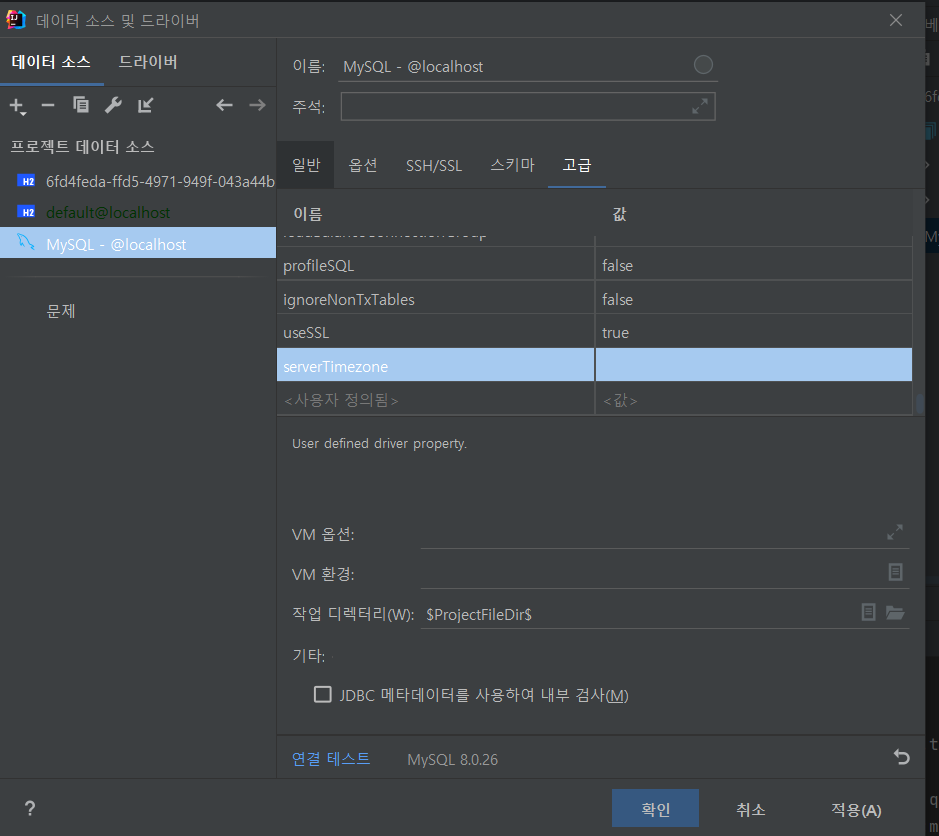
Task: Open the 스키마 tab
Action: (512, 165)
